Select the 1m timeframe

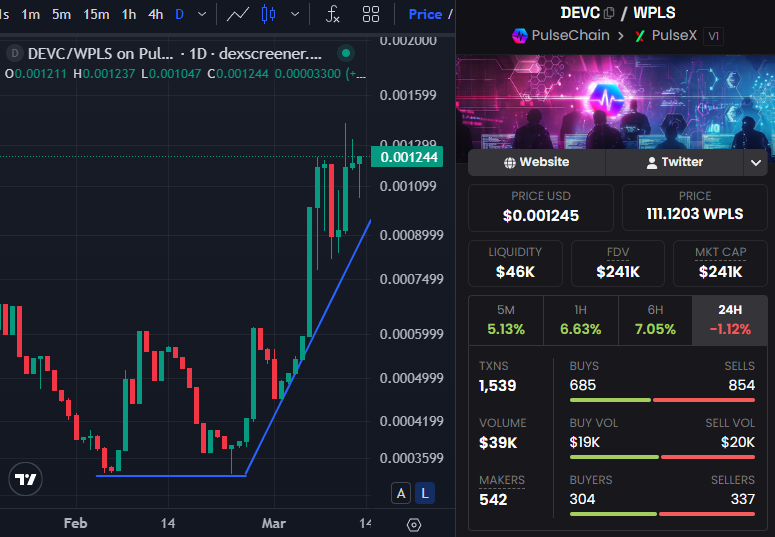click(x=31, y=14)
